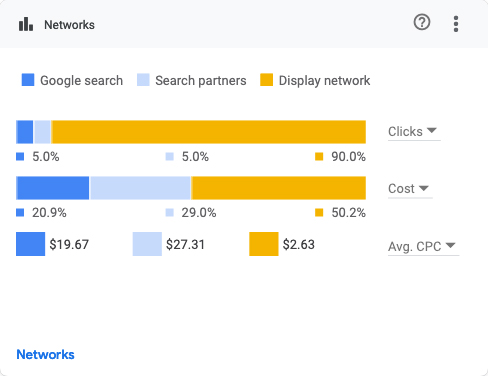Open the Cost metric dropdown

410,189
